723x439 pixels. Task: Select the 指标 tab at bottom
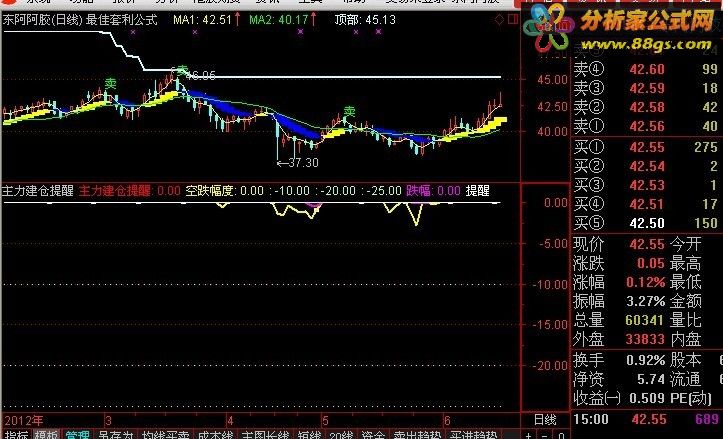coord(16,434)
